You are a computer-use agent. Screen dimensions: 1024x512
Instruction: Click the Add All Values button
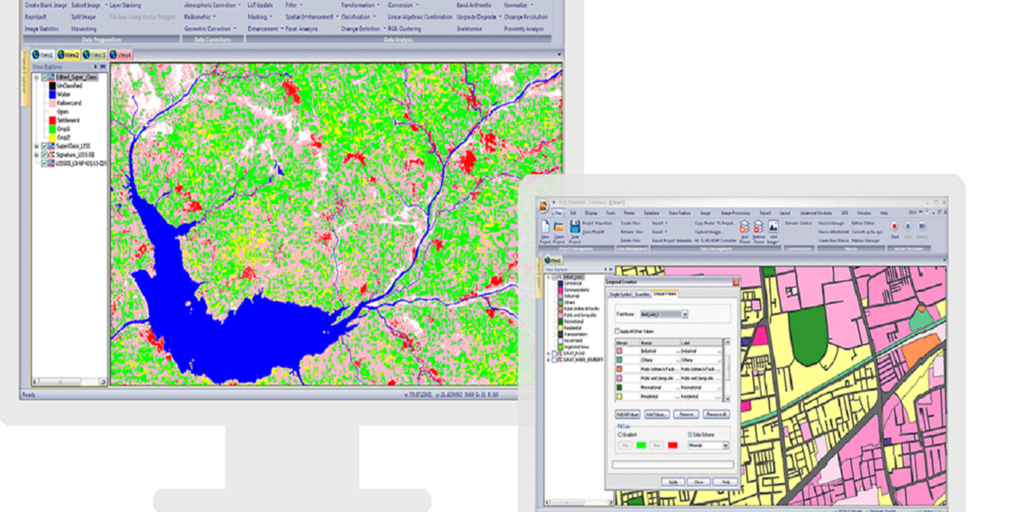click(626, 414)
